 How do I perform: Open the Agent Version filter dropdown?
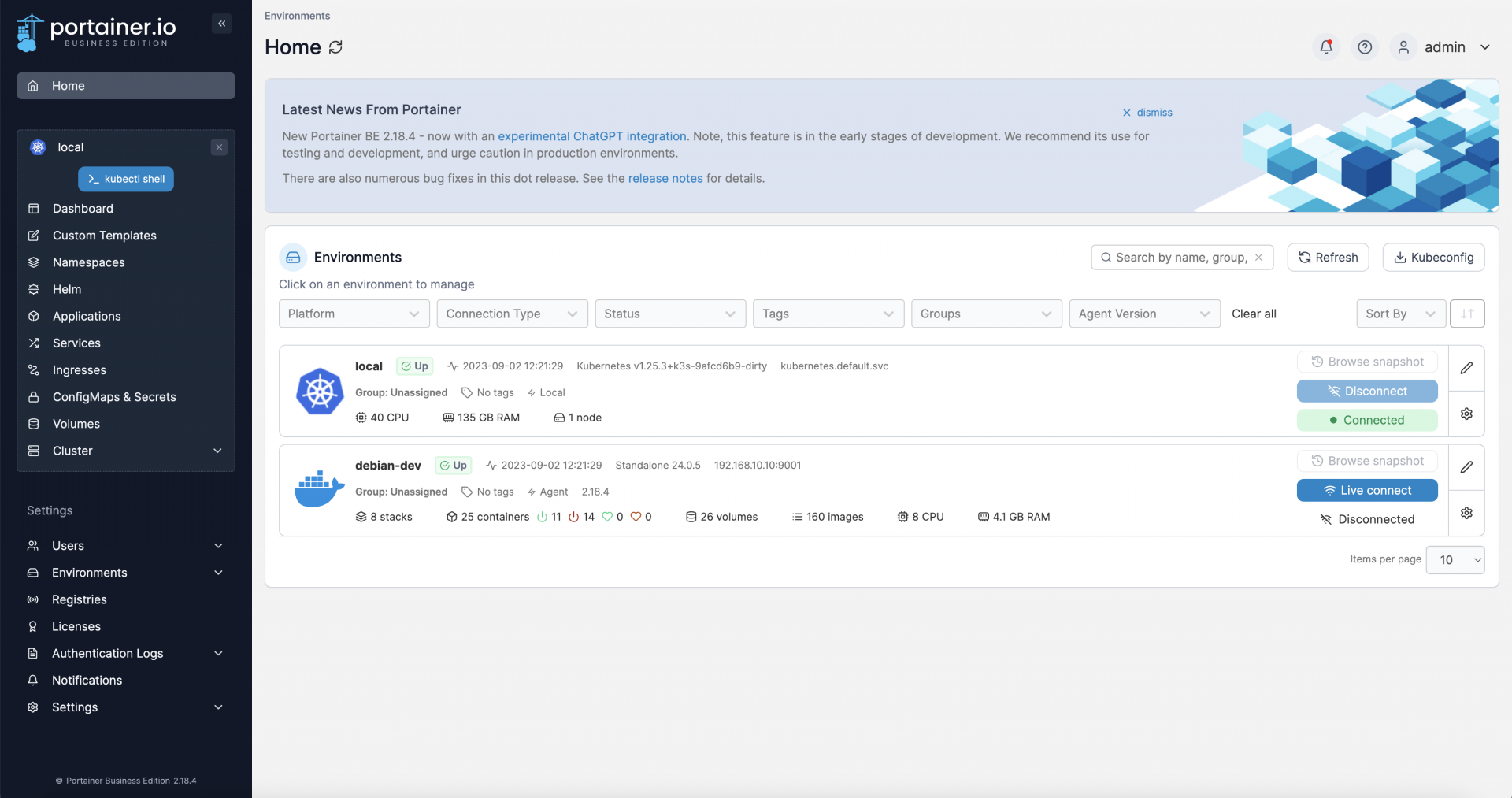[x=1145, y=314]
